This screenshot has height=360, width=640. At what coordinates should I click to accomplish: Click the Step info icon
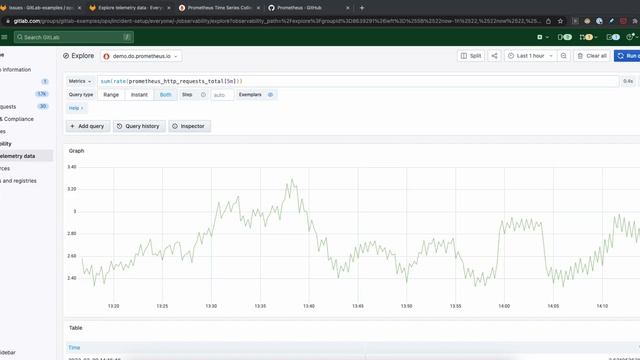[x=203, y=95]
